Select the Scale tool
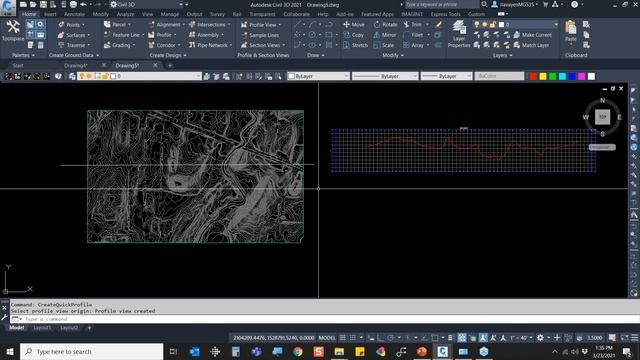Image resolution: width=640 pixels, height=360 pixels. point(384,45)
